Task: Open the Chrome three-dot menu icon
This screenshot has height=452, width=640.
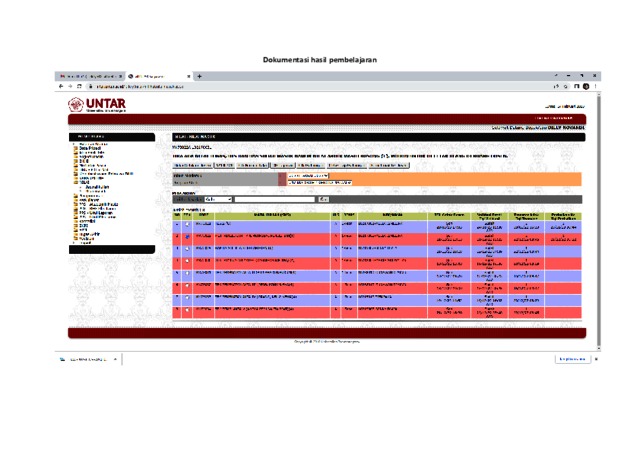Action: [x=596, y=87]
